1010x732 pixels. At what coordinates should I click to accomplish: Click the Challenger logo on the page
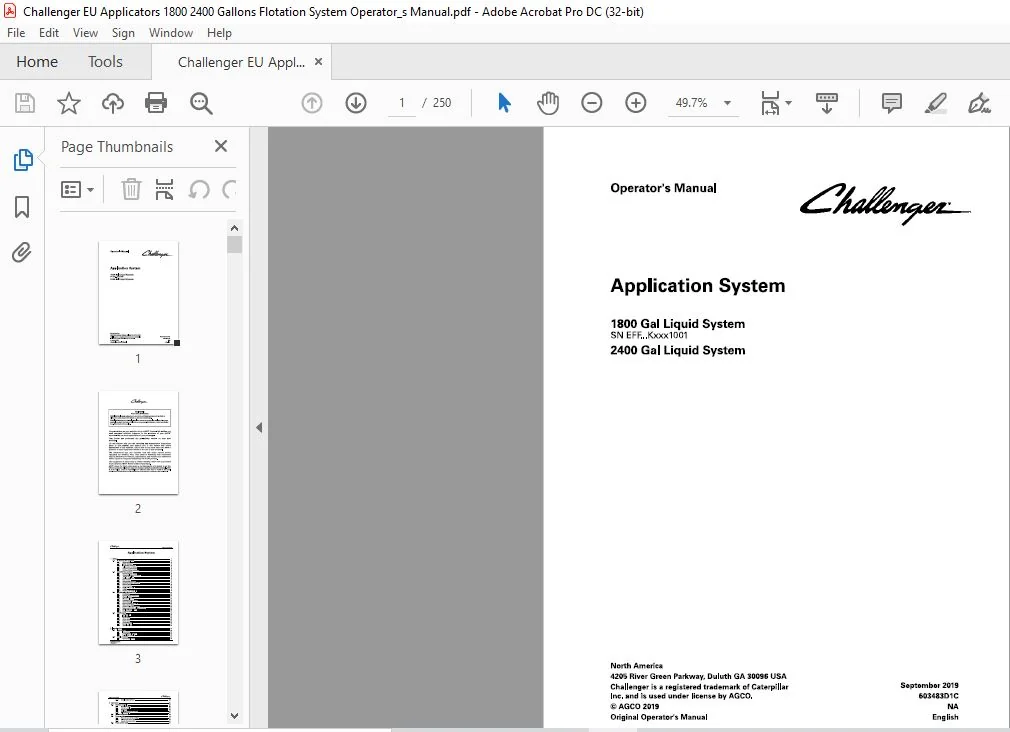[884, 204]
